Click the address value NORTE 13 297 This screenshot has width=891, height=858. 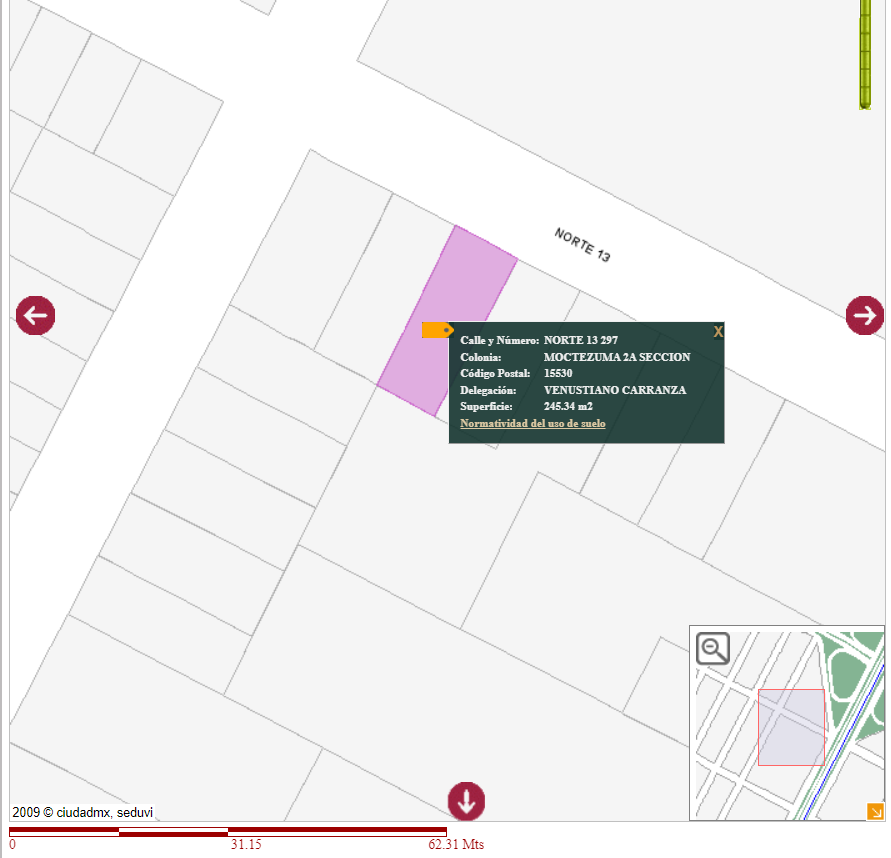click(580, 340)
